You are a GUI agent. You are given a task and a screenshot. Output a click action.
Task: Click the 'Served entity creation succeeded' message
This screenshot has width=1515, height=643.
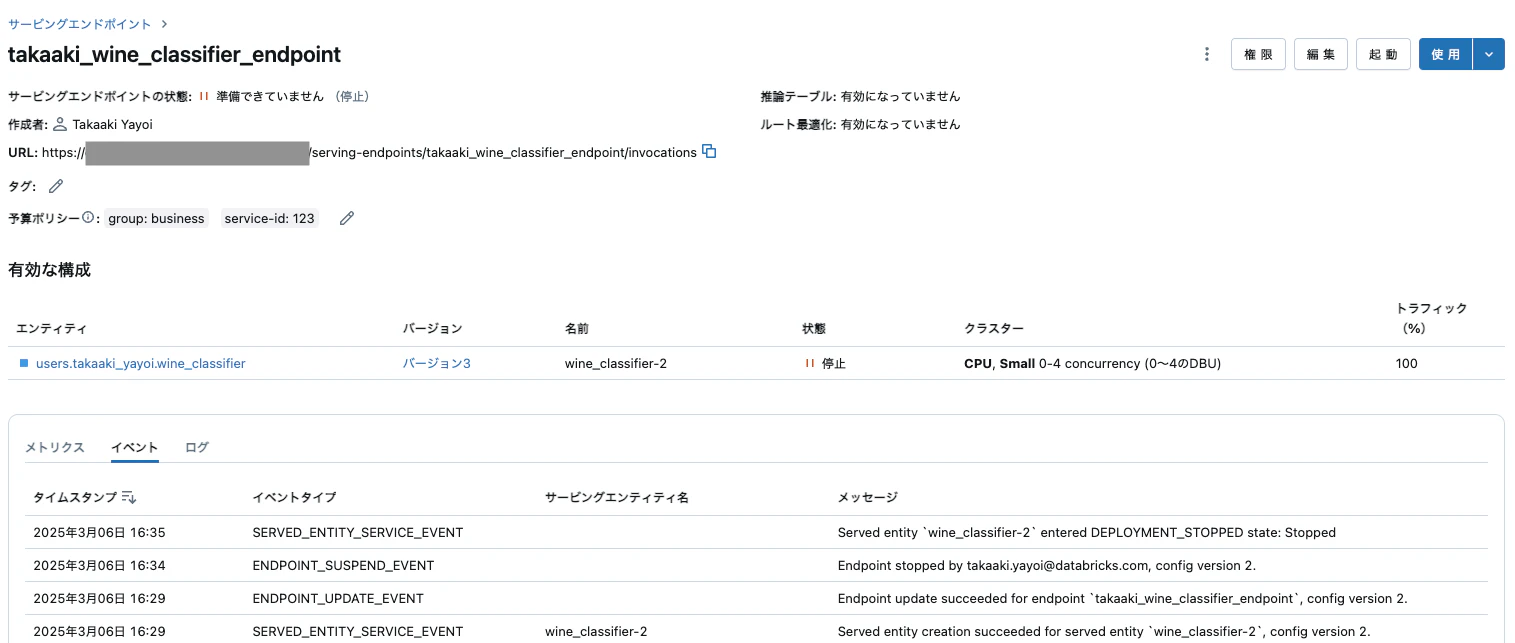(1104, 631)
